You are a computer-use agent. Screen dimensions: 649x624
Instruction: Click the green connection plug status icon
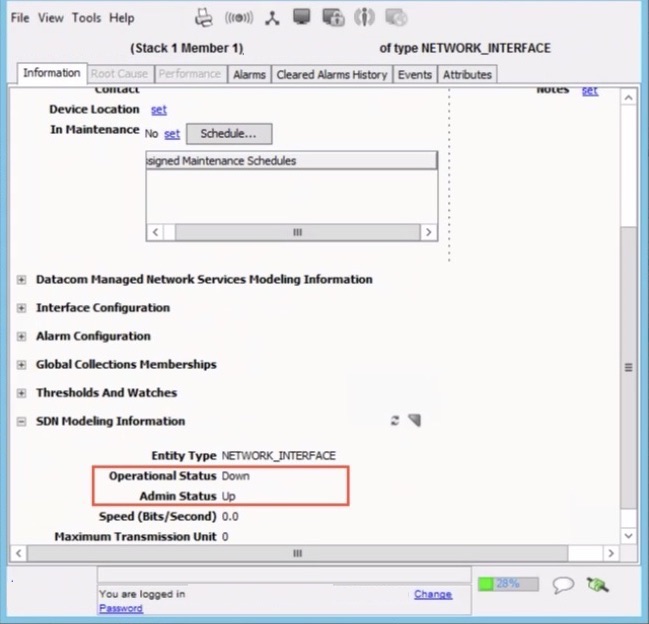point(597,584)
